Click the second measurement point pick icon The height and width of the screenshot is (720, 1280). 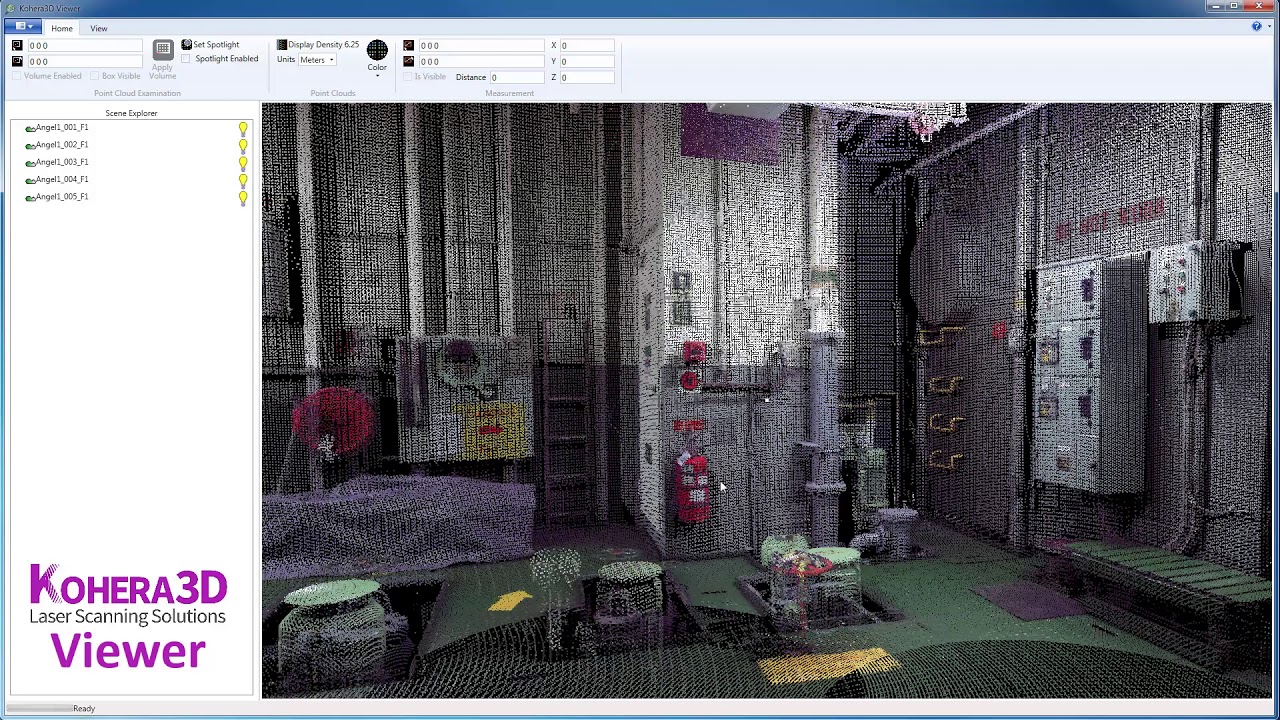click(408, 61)
